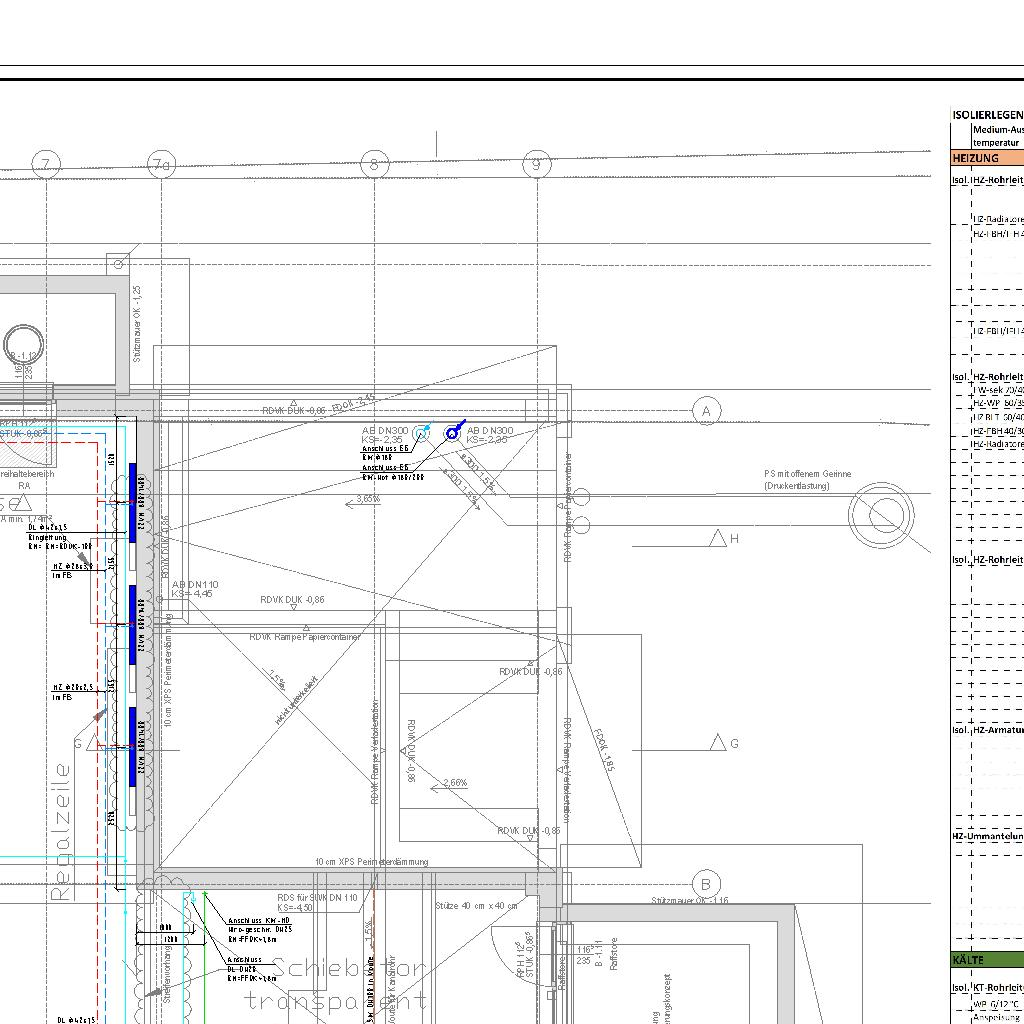The height and width of the screenshot is (1024, 1024).
Task: Select grid axis bubble 7a
Action: (x=161, y=165)
